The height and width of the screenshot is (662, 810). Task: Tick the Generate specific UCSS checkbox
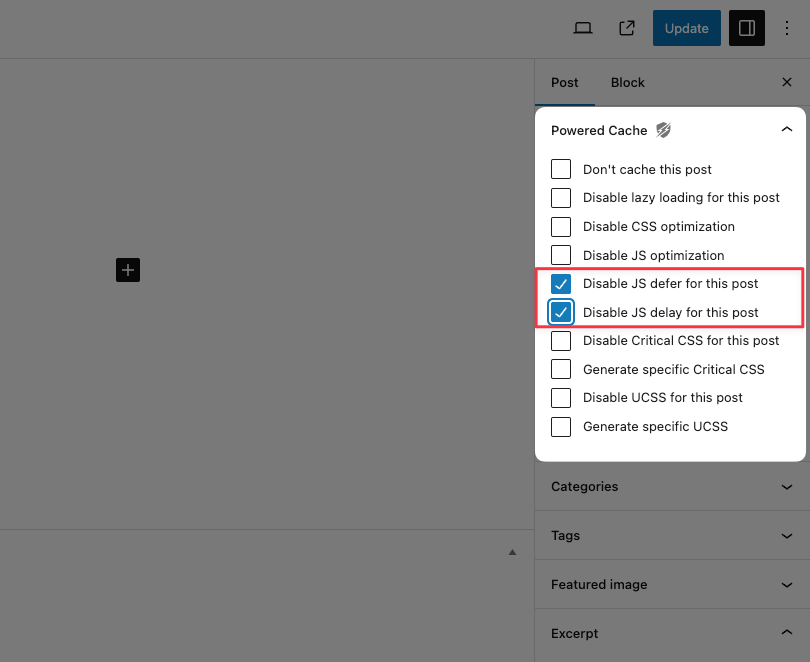tap(560, 427)
